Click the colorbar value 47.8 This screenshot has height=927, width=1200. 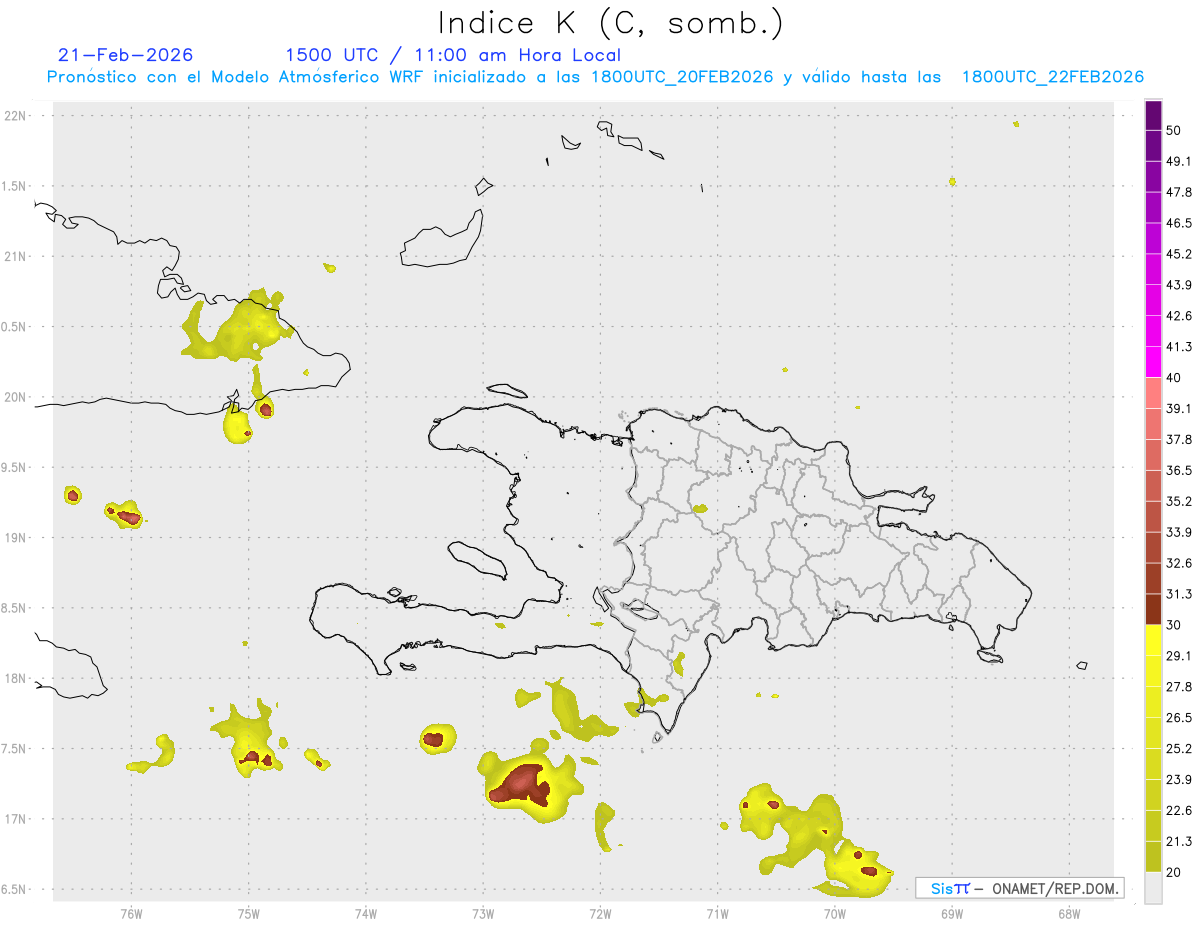coord(1179,192)
